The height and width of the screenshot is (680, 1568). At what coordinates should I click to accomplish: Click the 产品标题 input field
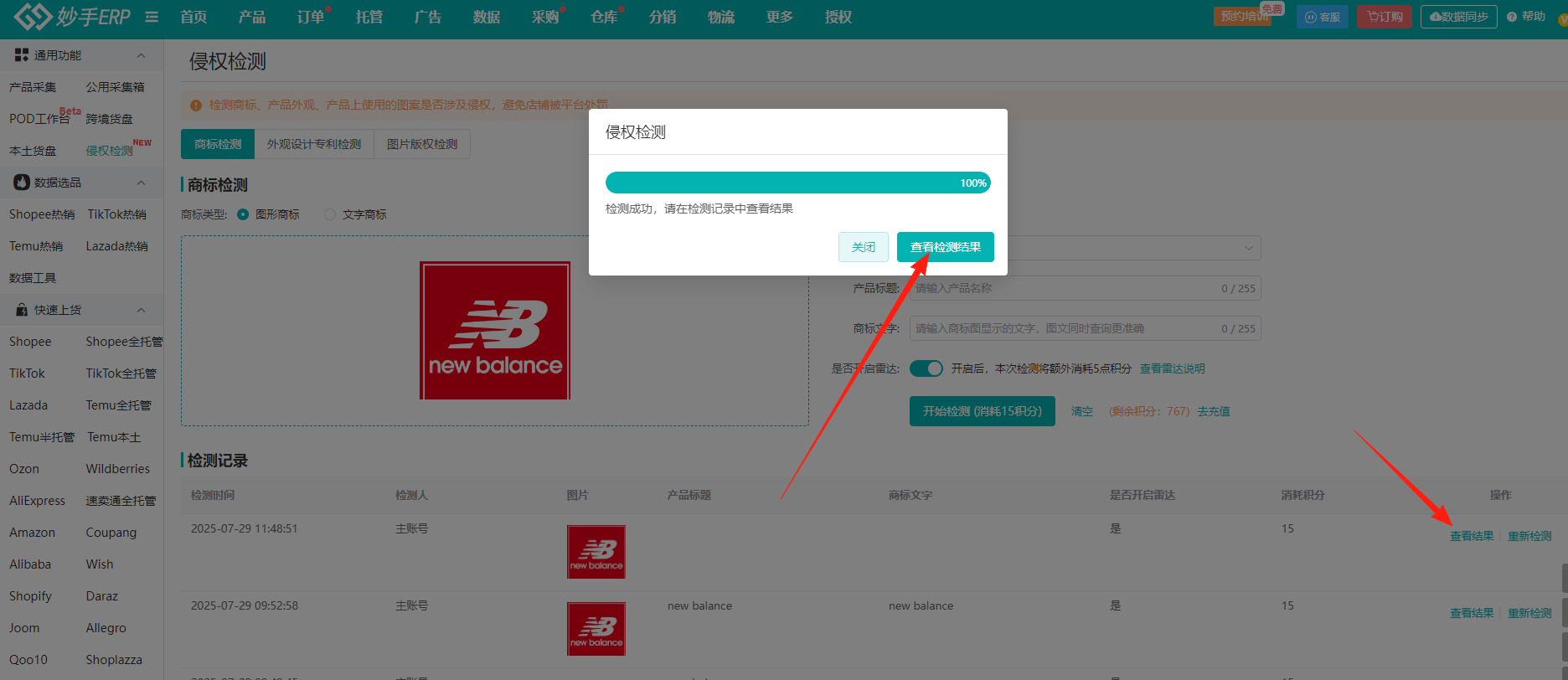pos(1085,288)
